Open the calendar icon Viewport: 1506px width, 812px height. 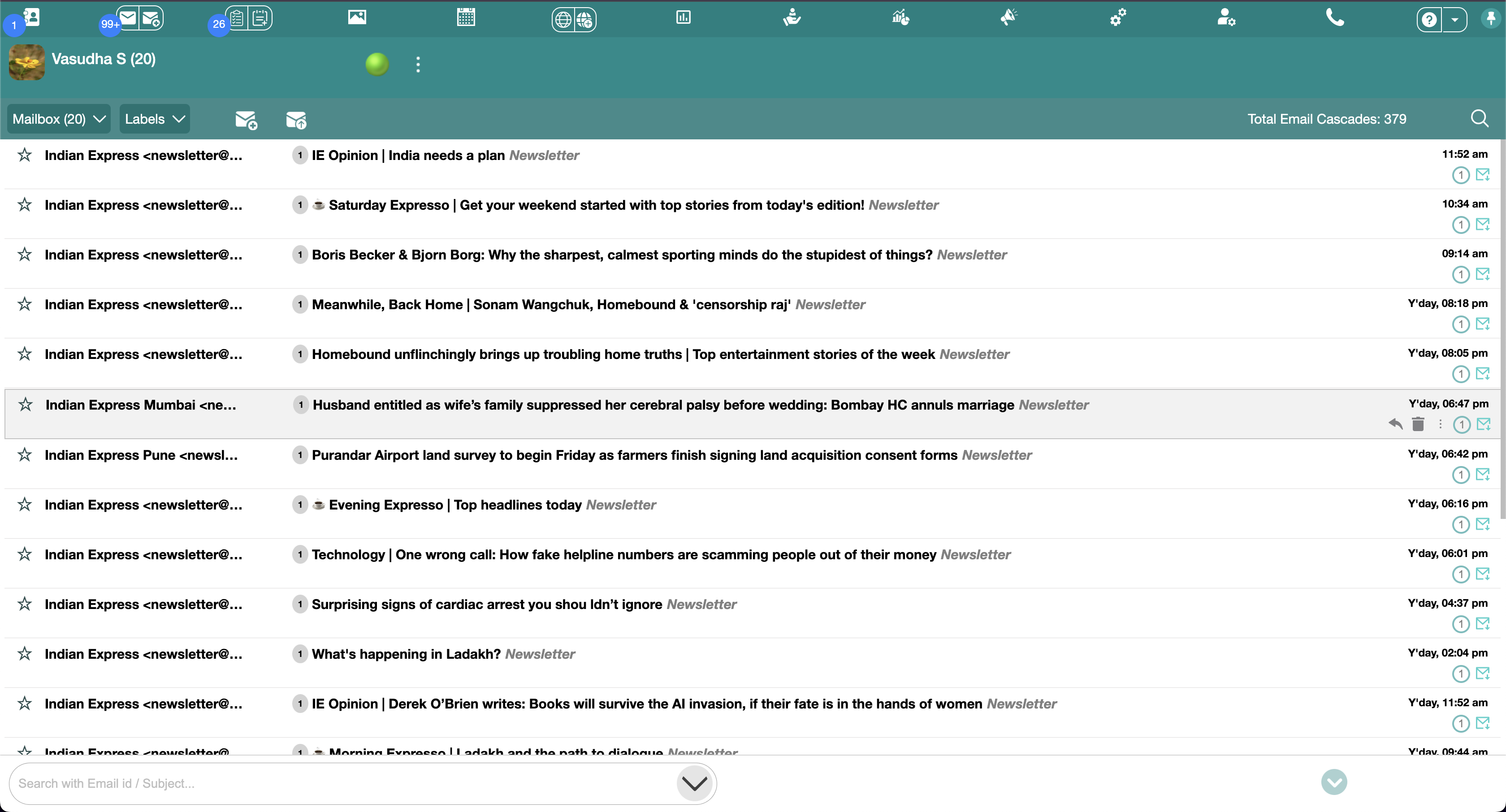tap(466, 17)
